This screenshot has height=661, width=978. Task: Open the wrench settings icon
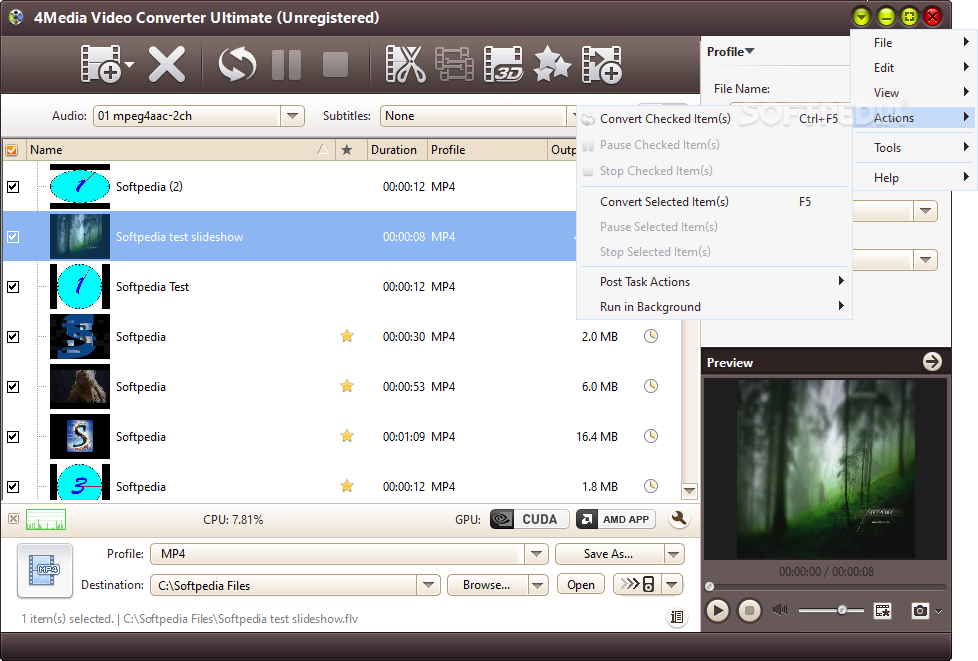[679, 518]
